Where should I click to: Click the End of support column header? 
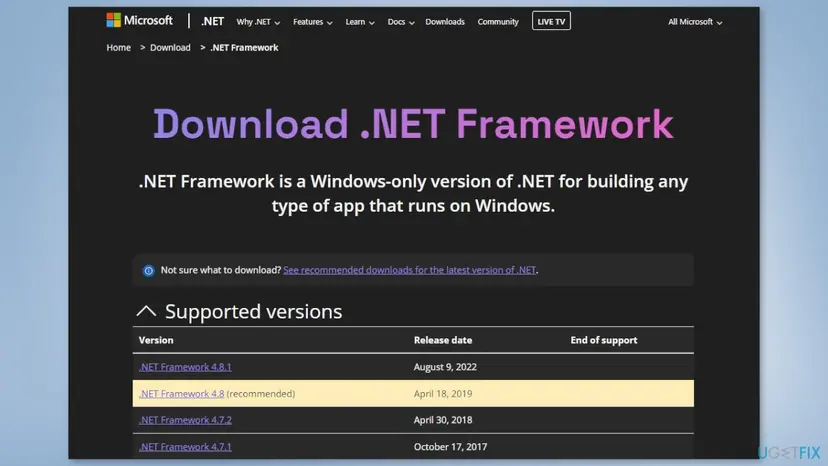point(604,340)
